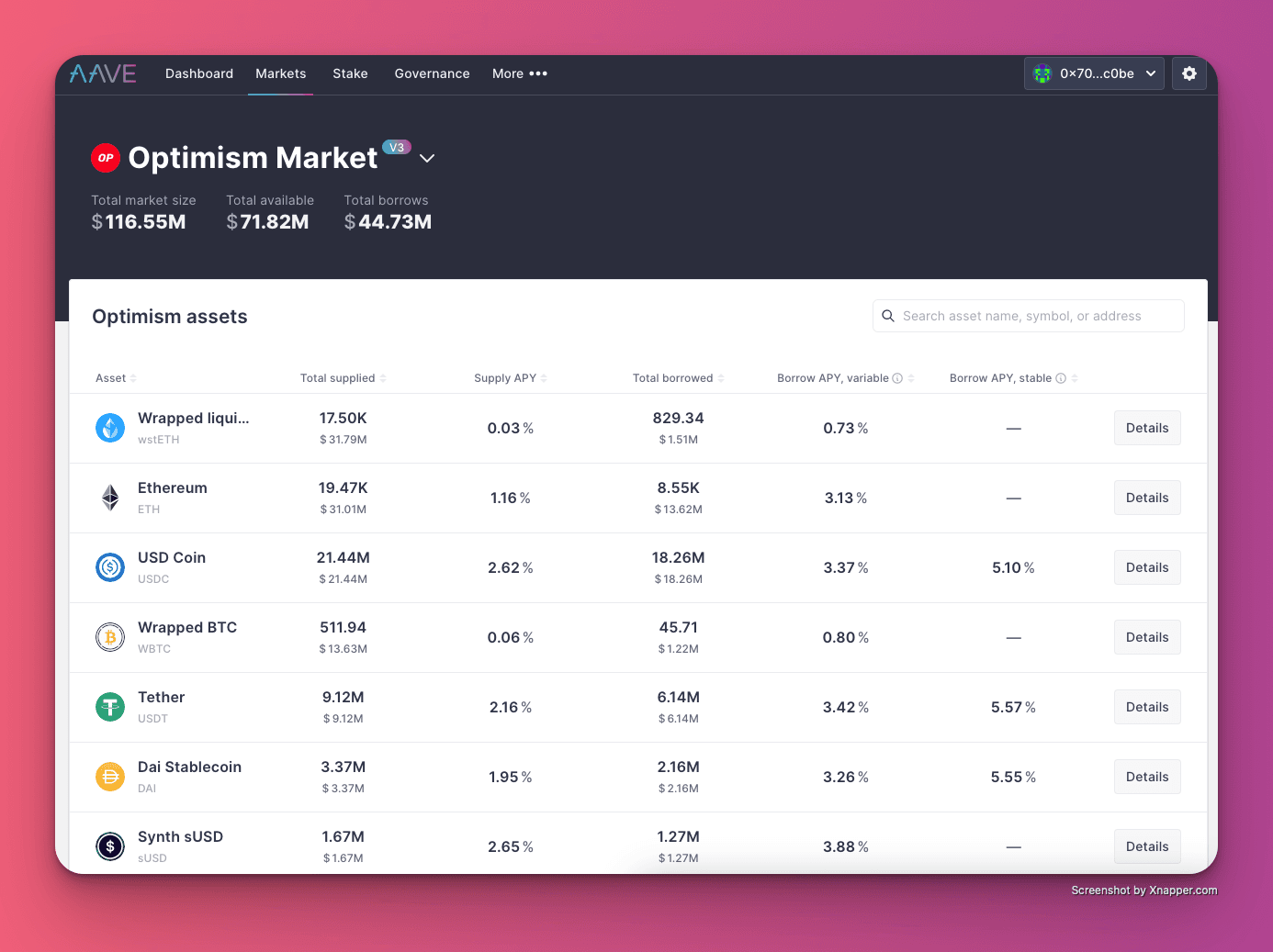Image resolution: width=1273 pixels, height=952 pixels.
Task: Click info icon beside Borrow APY, variable
Action: pyautogui.click(x=897, y=378)
